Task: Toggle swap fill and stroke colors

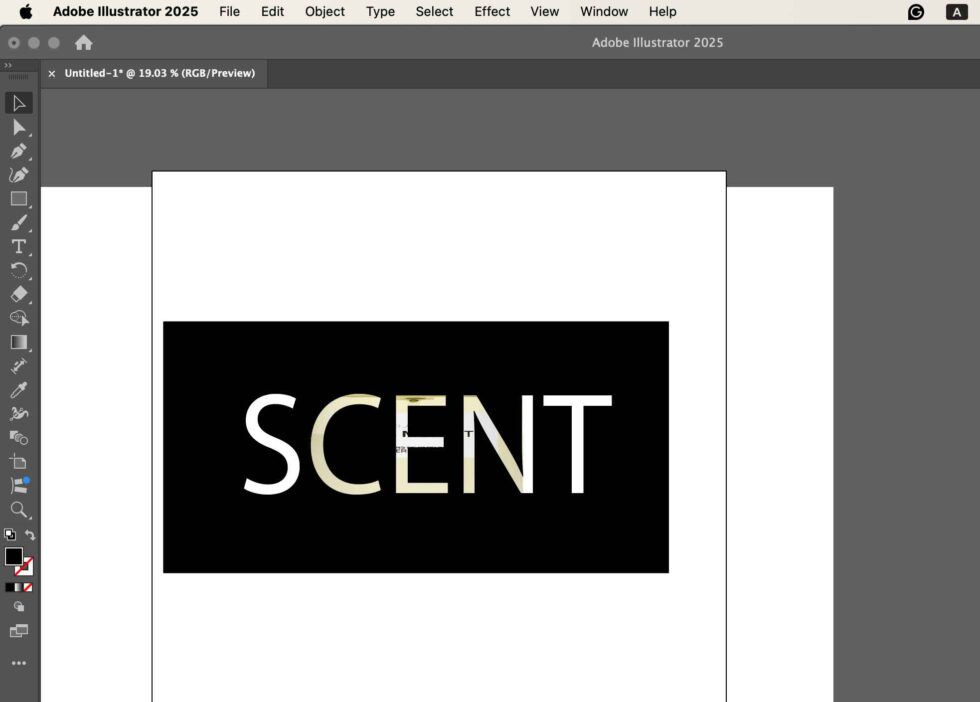Action: (x=30, y=534)
